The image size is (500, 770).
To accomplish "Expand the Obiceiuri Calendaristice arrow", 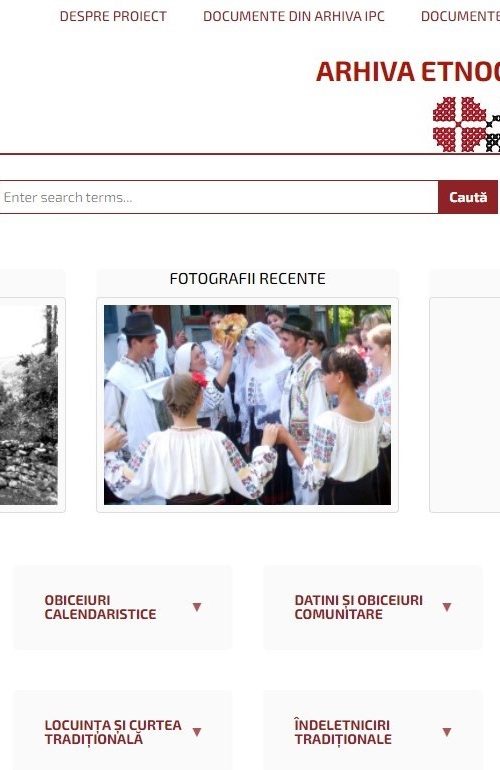I will point(197,607).
